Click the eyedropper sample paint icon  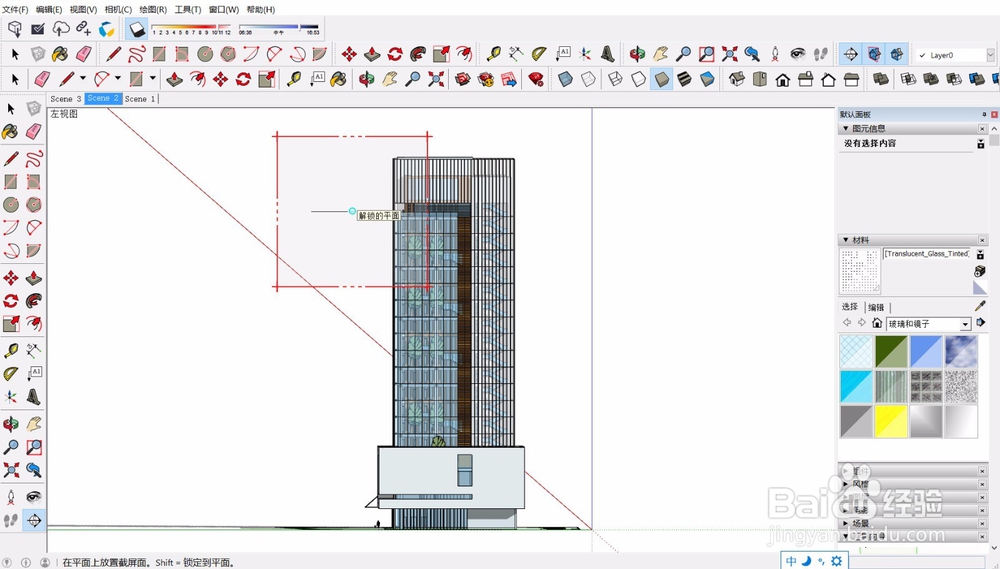point(980,306)
